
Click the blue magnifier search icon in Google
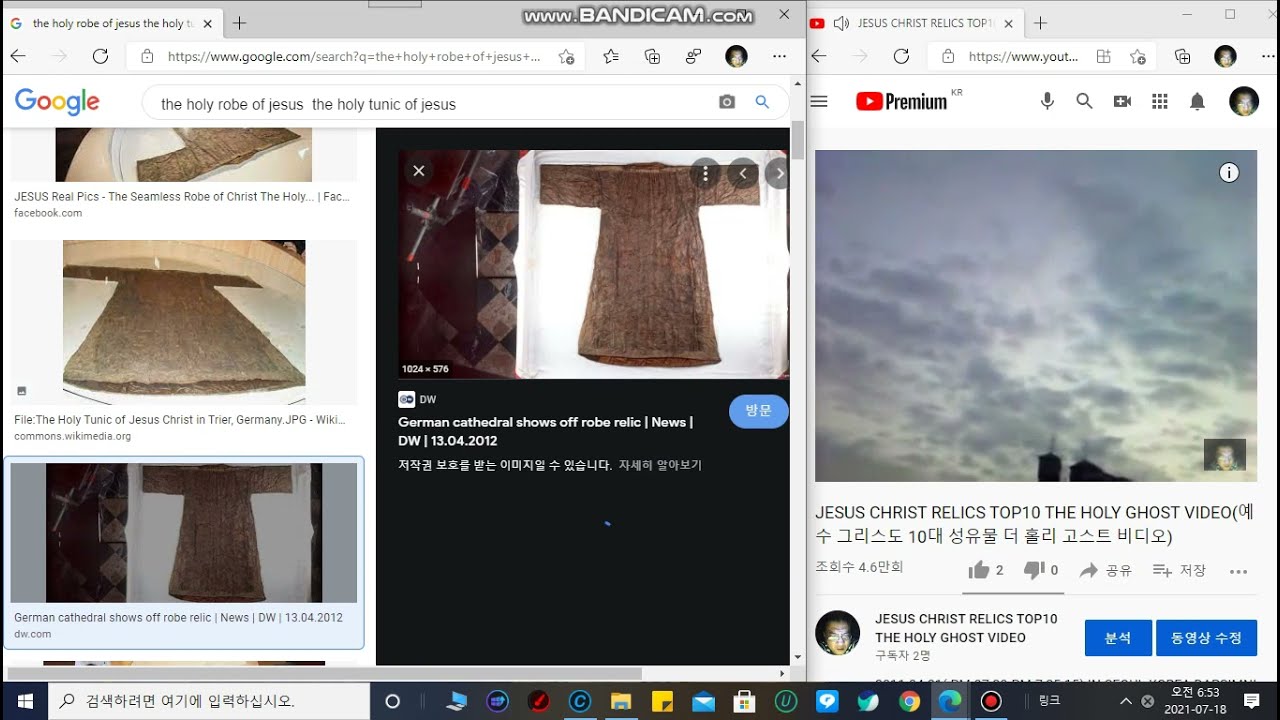(x=762, y=102)
